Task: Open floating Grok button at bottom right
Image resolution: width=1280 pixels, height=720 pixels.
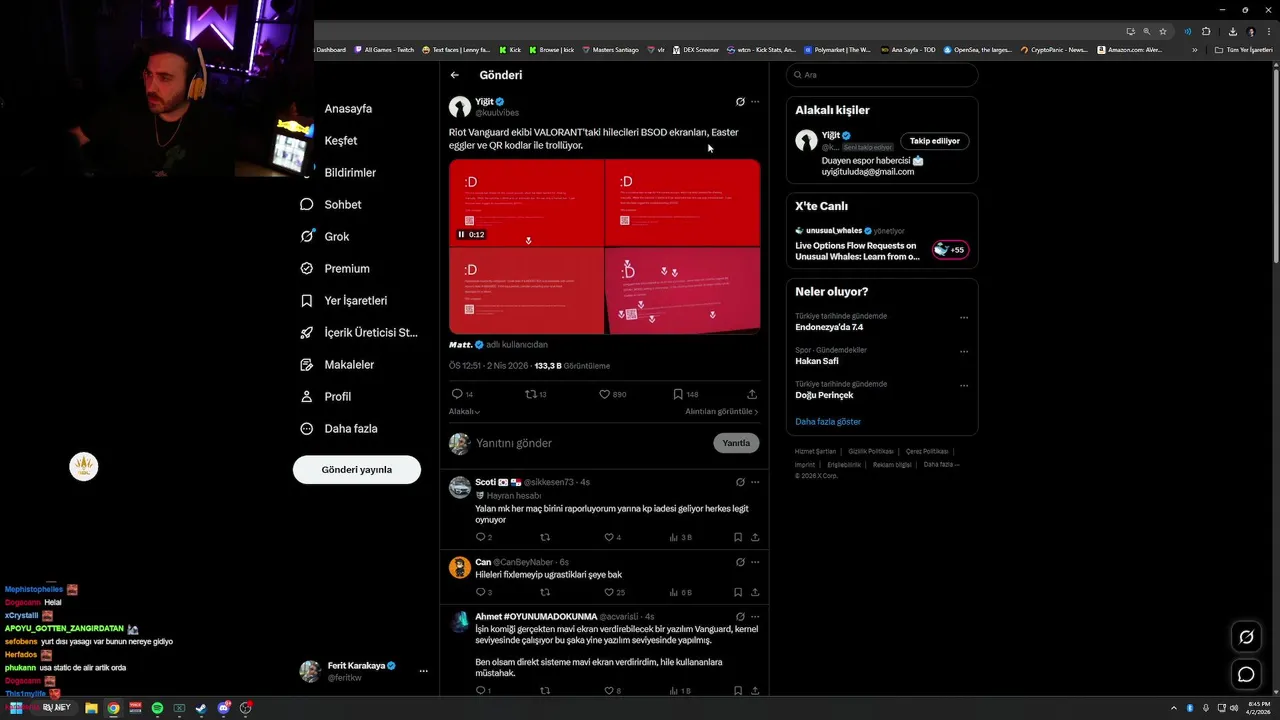Action: point(1246,637)
